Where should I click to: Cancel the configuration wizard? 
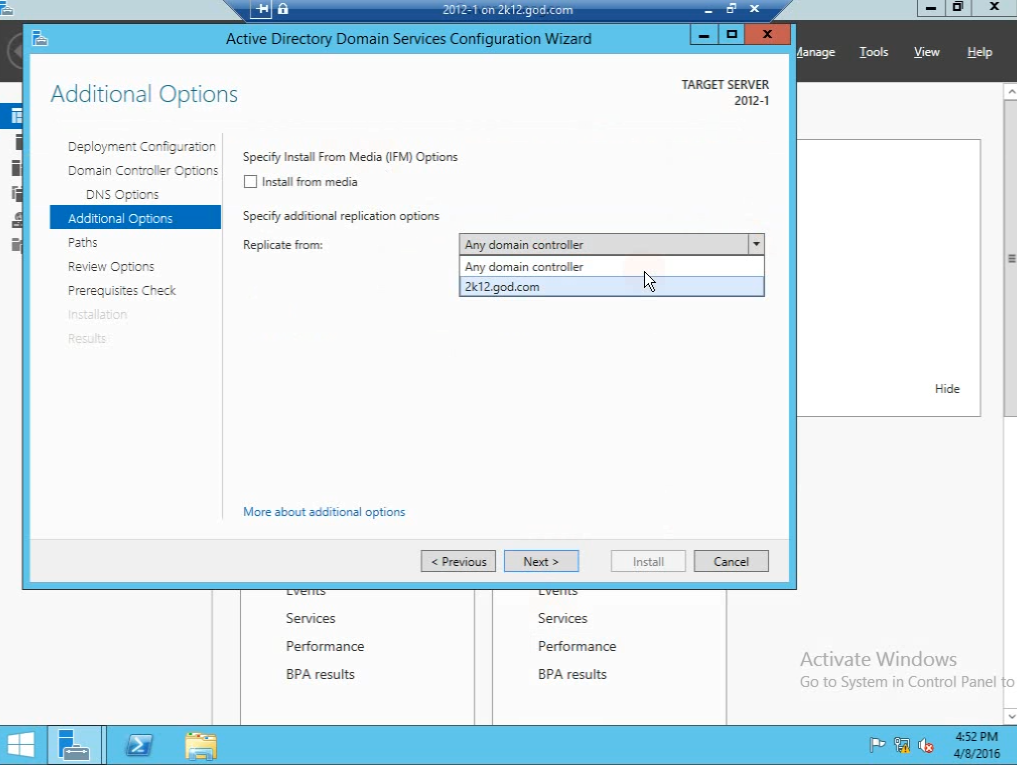pos(731,561)
